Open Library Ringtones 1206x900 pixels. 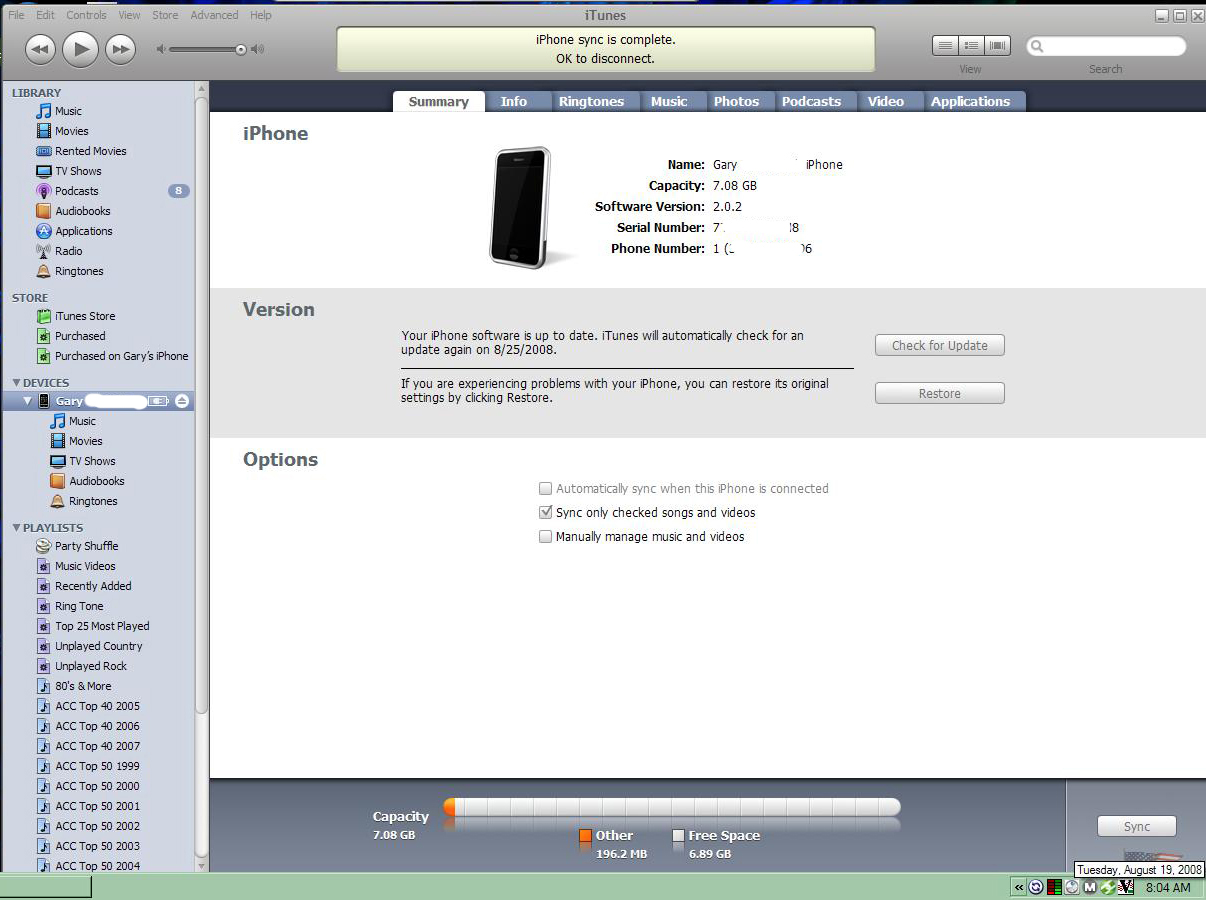[x=79, y=271]
